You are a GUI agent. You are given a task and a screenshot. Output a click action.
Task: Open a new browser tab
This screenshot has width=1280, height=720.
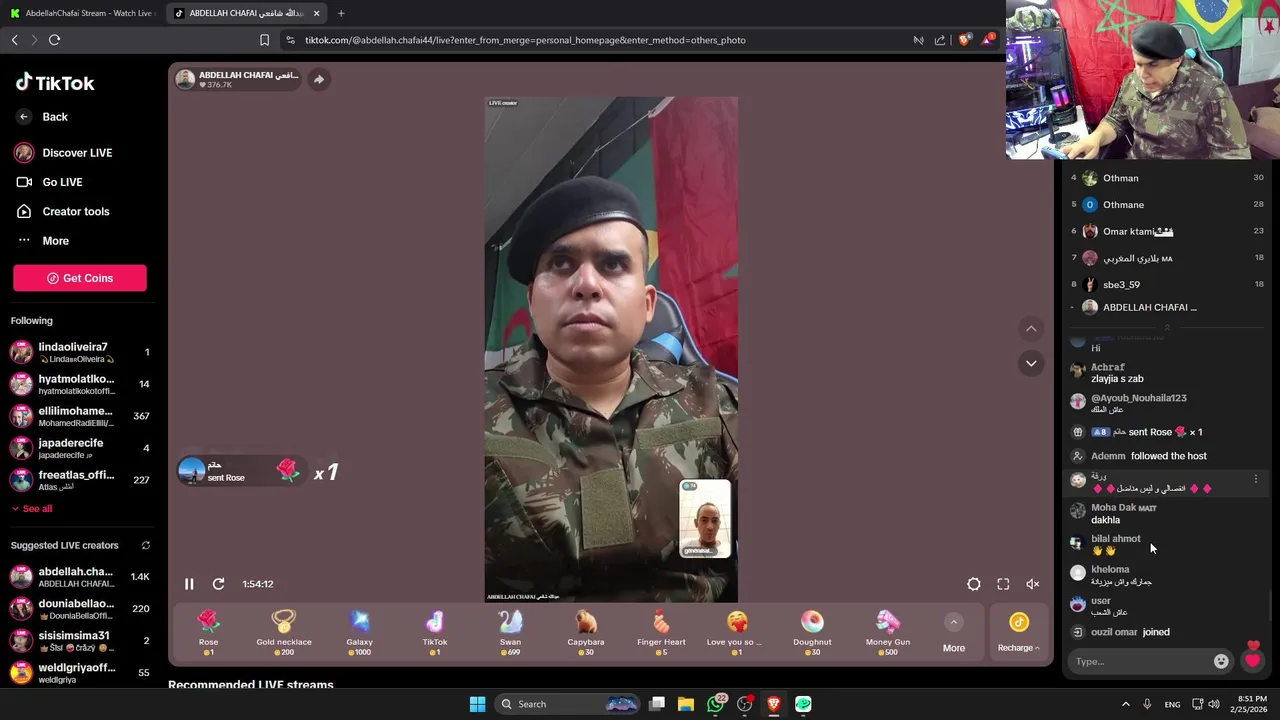(341, 13)
